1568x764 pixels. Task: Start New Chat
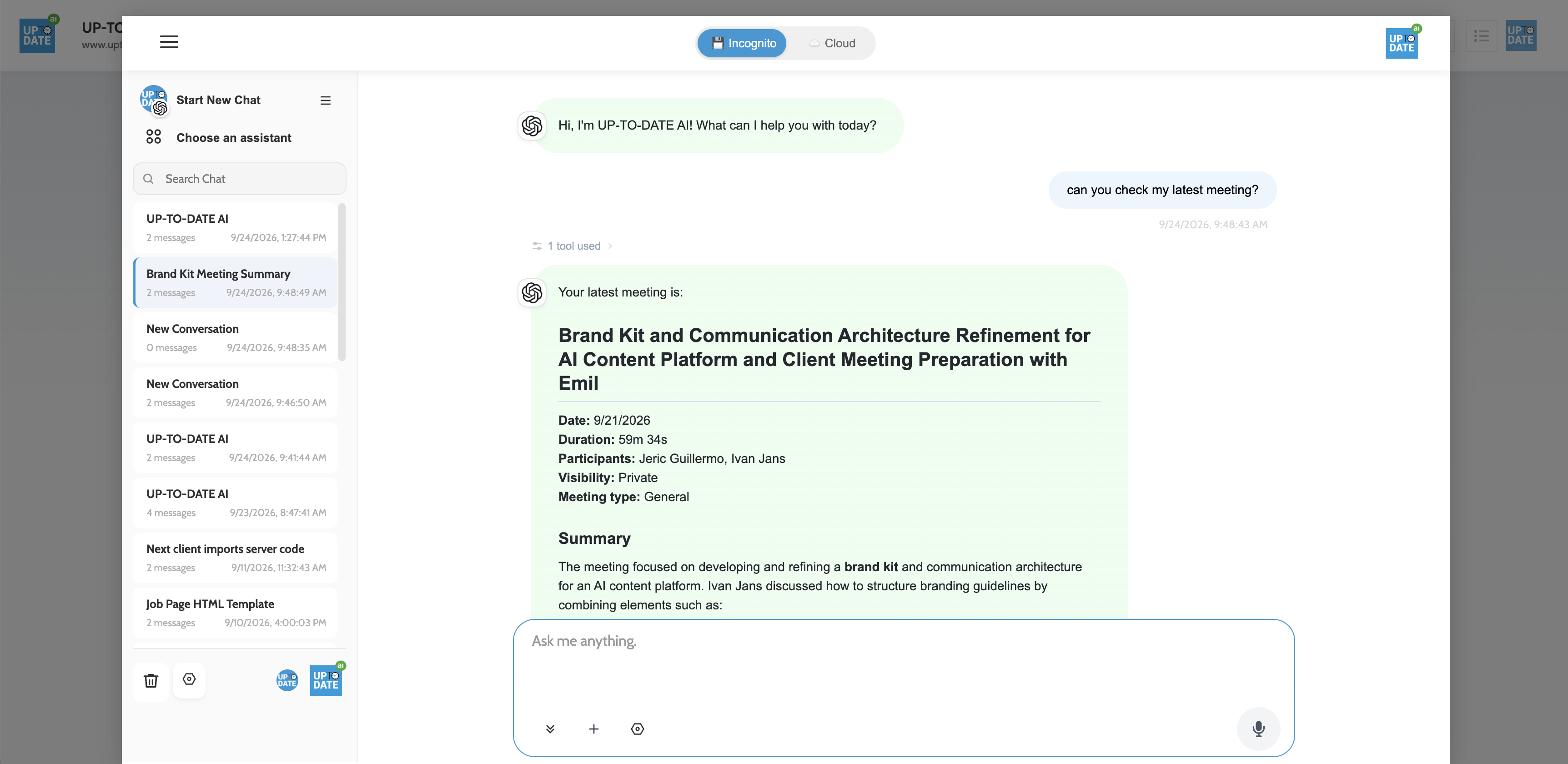point(218,101)
